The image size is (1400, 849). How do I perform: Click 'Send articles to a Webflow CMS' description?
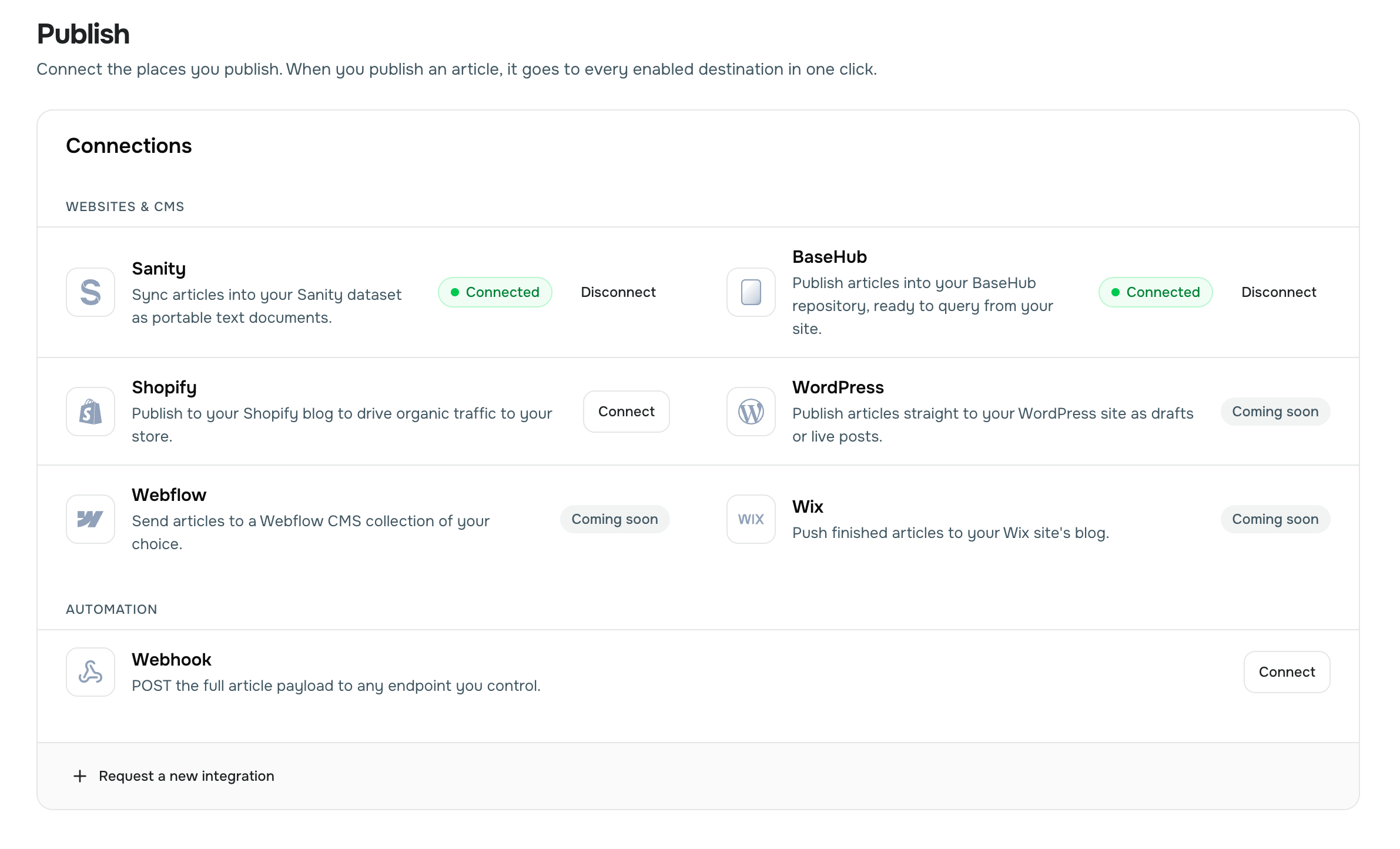coord(311,533)
